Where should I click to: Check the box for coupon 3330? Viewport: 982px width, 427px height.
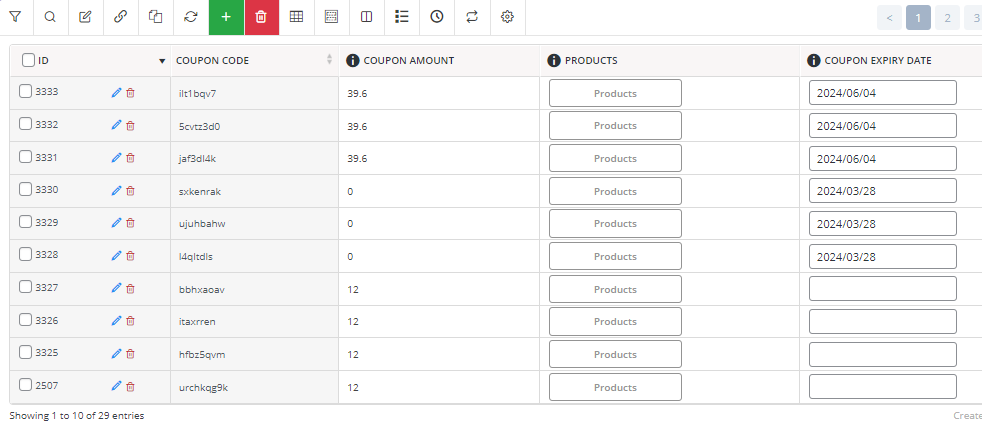coord(25,189)
